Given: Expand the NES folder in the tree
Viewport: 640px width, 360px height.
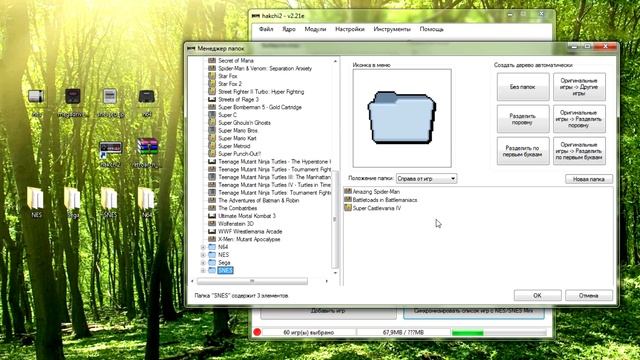Looking at the screenshot, I should pyautogui.click(x=203, y=255).
